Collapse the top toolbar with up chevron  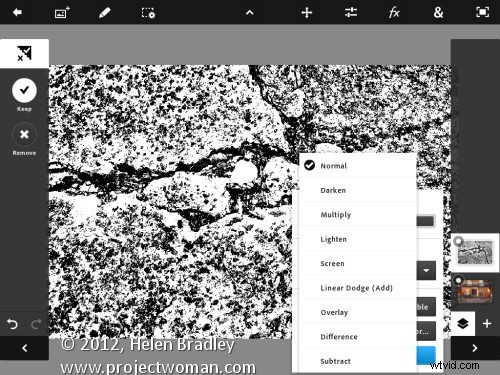[x=250, y=13]
